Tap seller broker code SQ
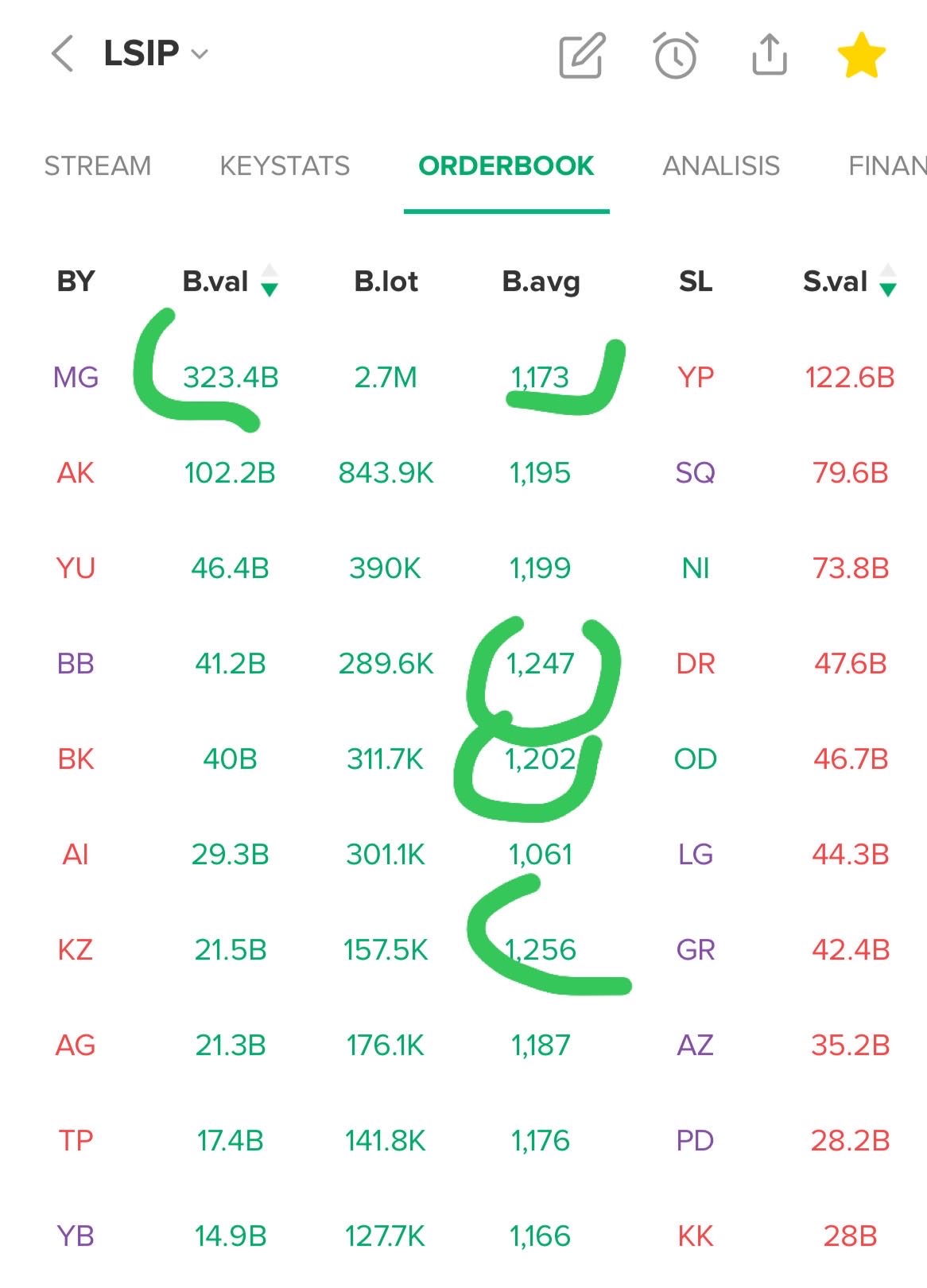927x1288 pixels. pos(696,473)
